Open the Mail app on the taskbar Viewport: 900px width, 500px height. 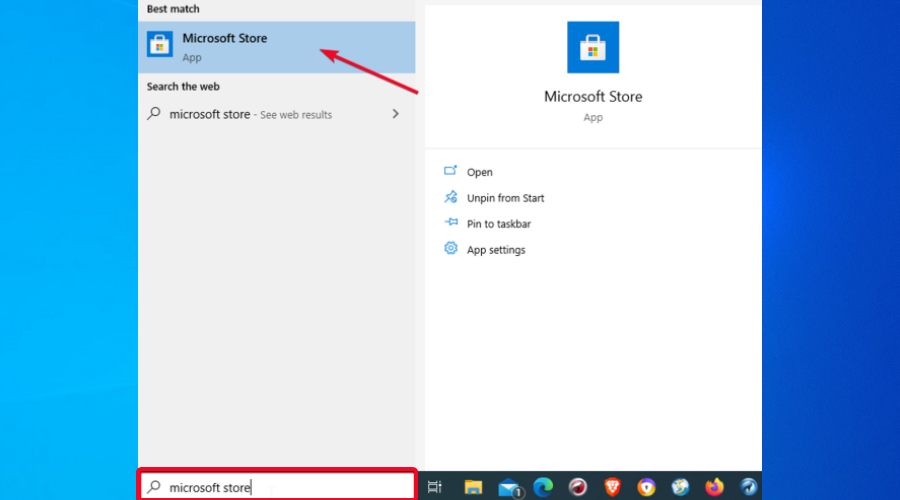(x=509, y=488)
